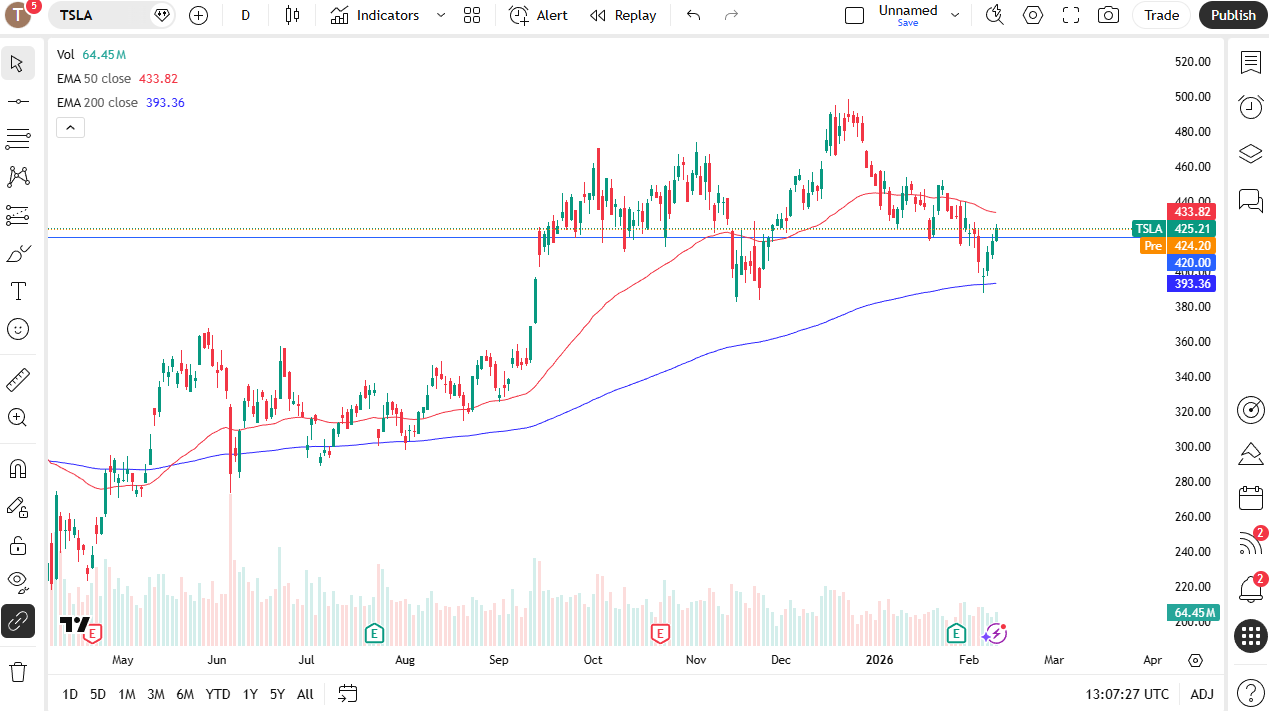Open candlestick chart style selector
This screenshot has width=1269, height=711.
292,15
